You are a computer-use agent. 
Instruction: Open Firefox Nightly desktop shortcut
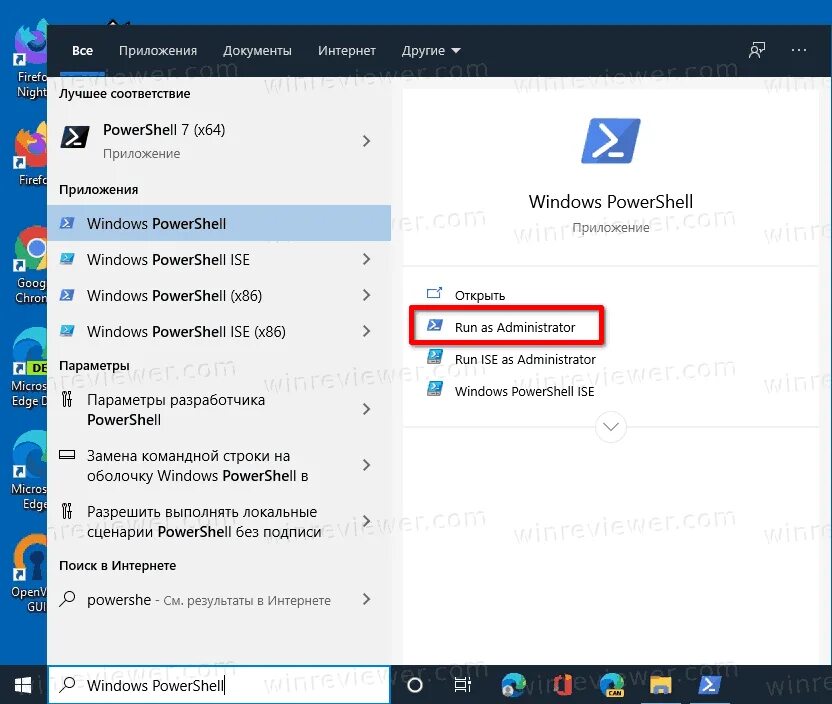31,59
